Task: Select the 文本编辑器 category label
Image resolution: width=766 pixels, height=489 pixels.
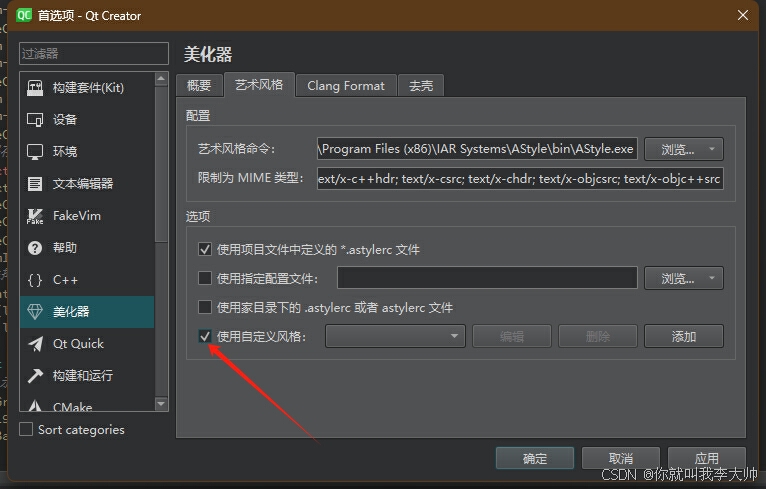Action: [x=83, y=184]
